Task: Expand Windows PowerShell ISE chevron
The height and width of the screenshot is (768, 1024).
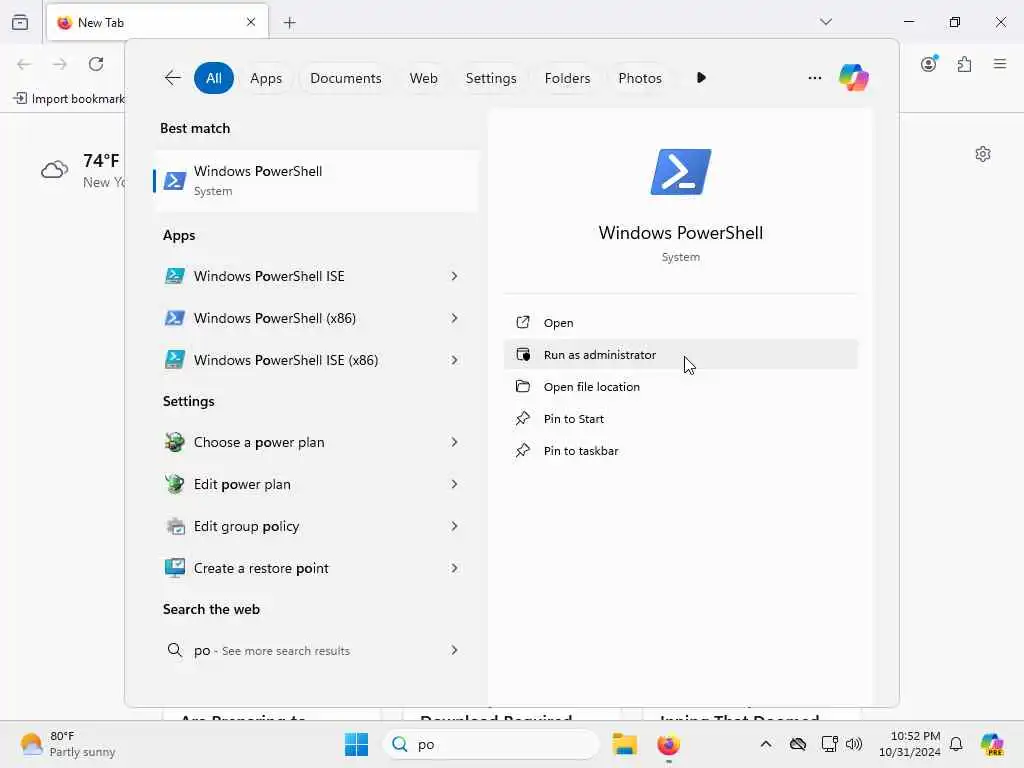Action: pos(455,276)
